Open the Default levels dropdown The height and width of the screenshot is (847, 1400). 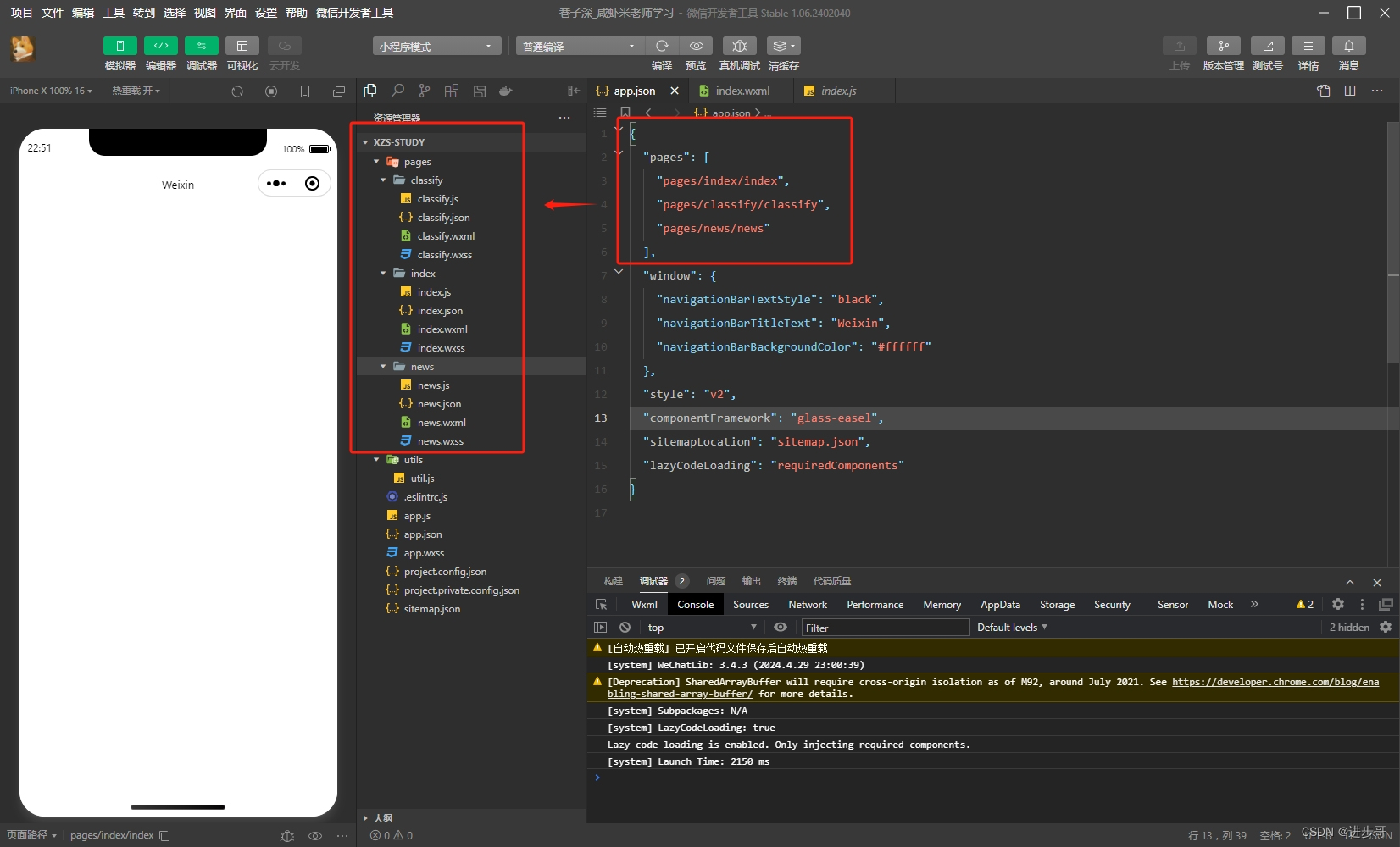click(x=1012, y=628)
